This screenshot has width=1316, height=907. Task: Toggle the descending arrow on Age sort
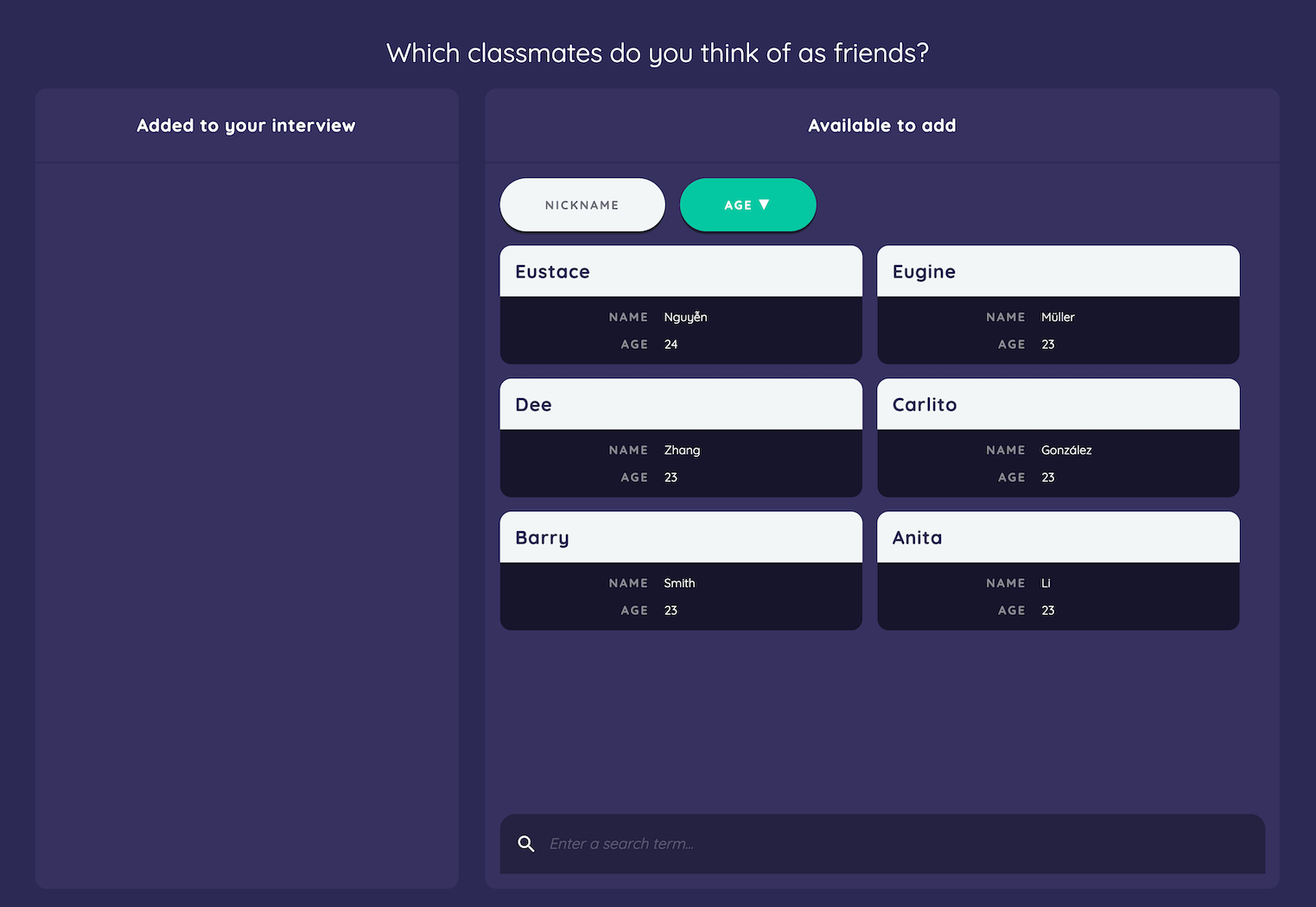point(764,205)
